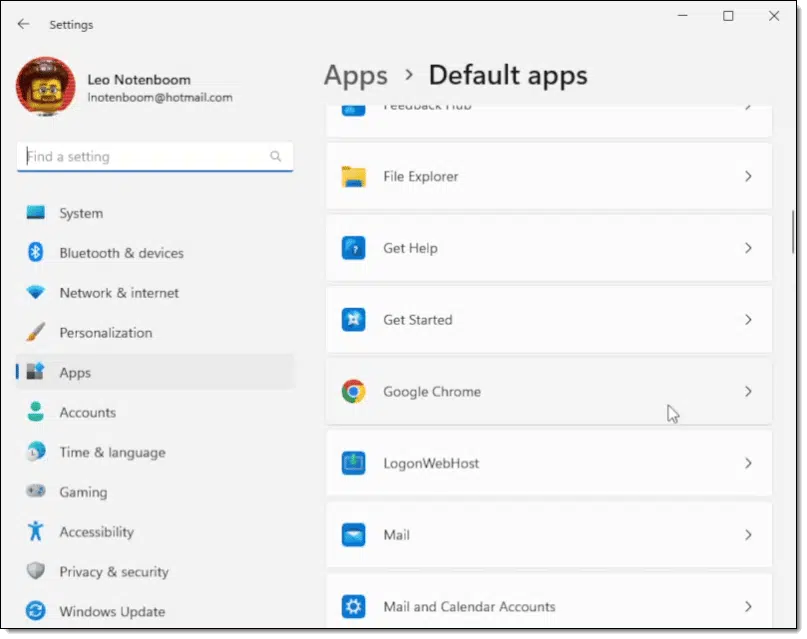This screenshot has height=639, width=807.
Task: Click the File Explorer folder icon
Action: (x=354, y=177)
